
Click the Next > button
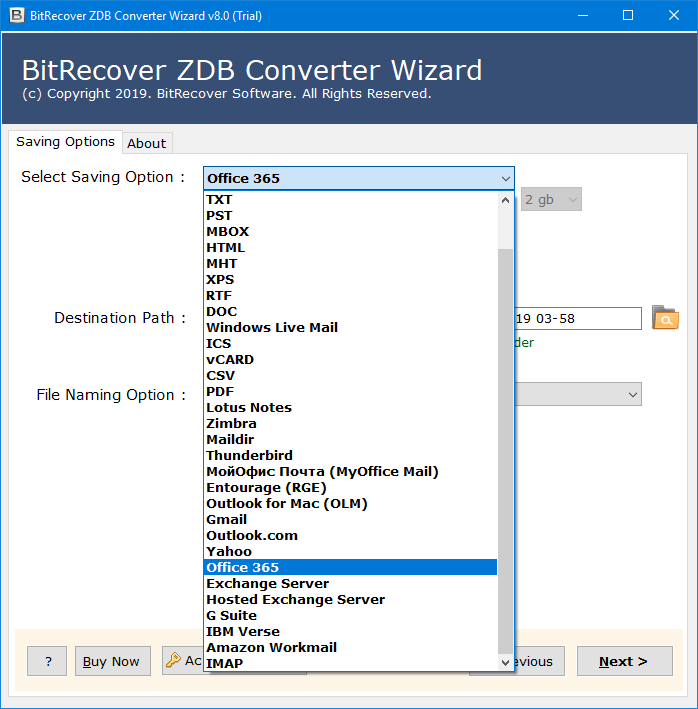pyautogui.click(x=624, y=661)
